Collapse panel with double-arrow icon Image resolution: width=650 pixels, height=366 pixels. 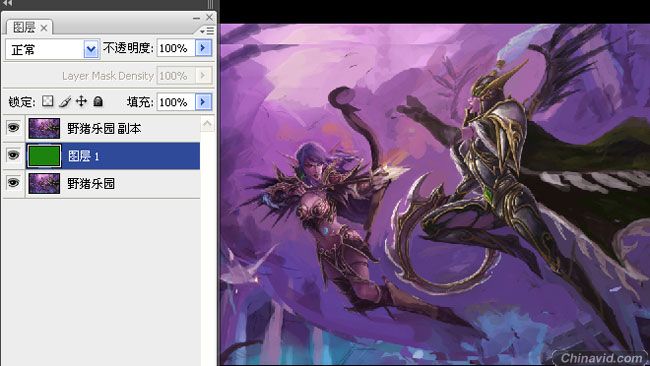(x=7, y=3)
